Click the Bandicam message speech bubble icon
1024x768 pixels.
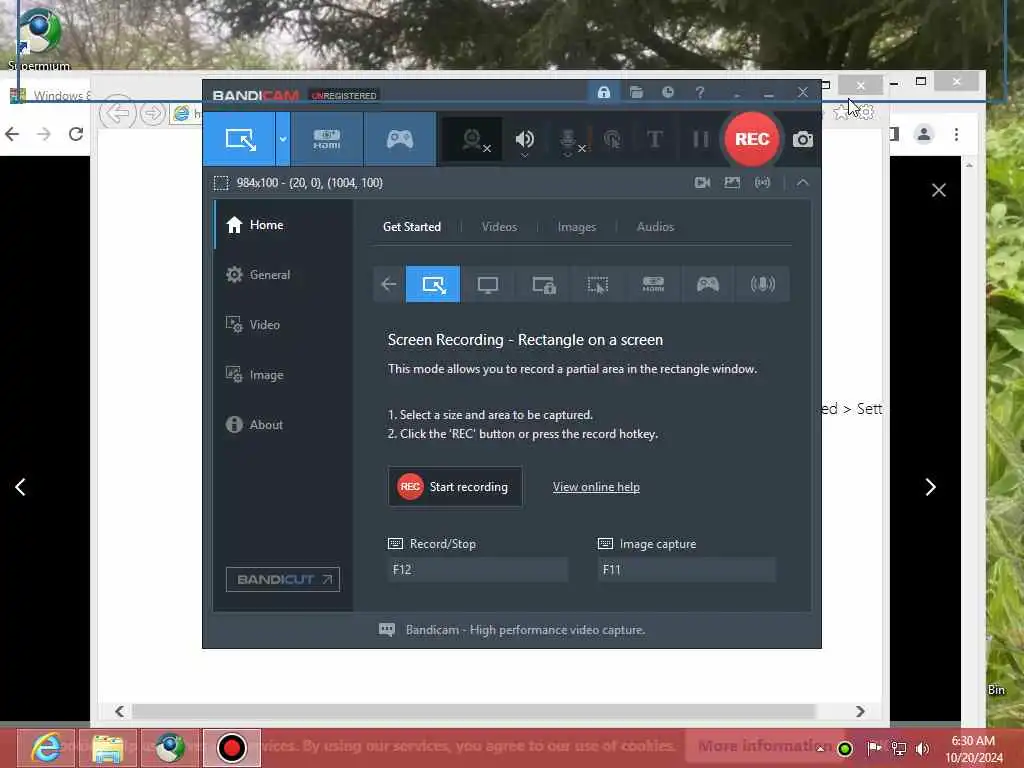(387, 630)
